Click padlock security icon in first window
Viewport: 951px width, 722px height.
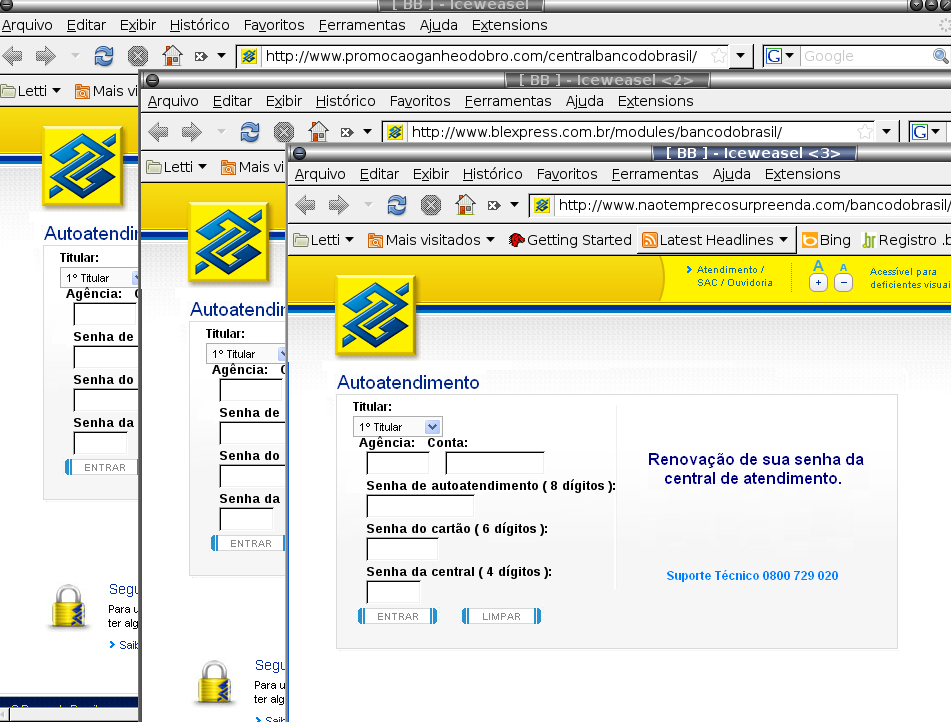(x=68, y=607)
